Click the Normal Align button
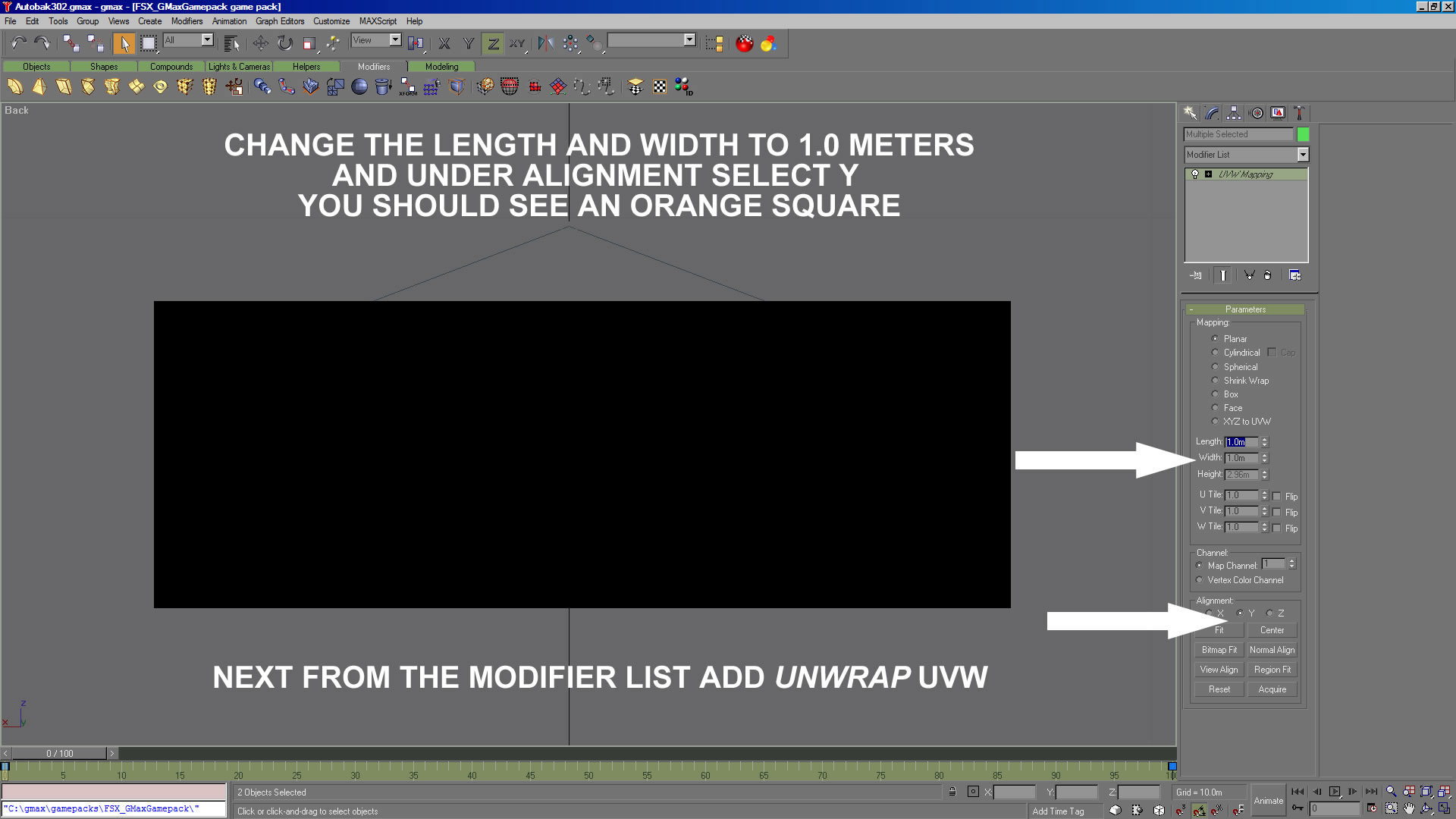 coord(1272,650)
